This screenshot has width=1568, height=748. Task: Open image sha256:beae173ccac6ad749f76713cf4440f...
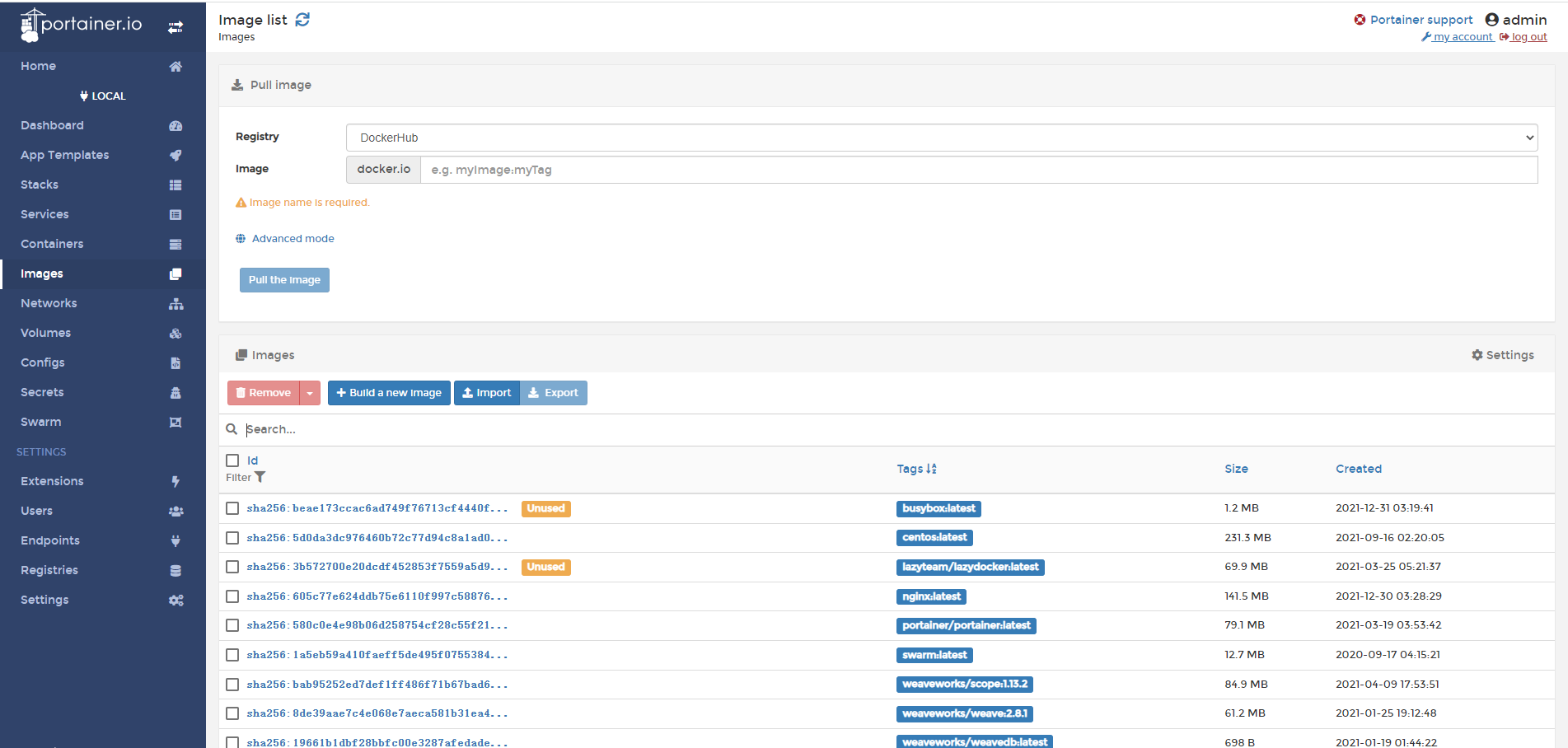coord(377,508)
